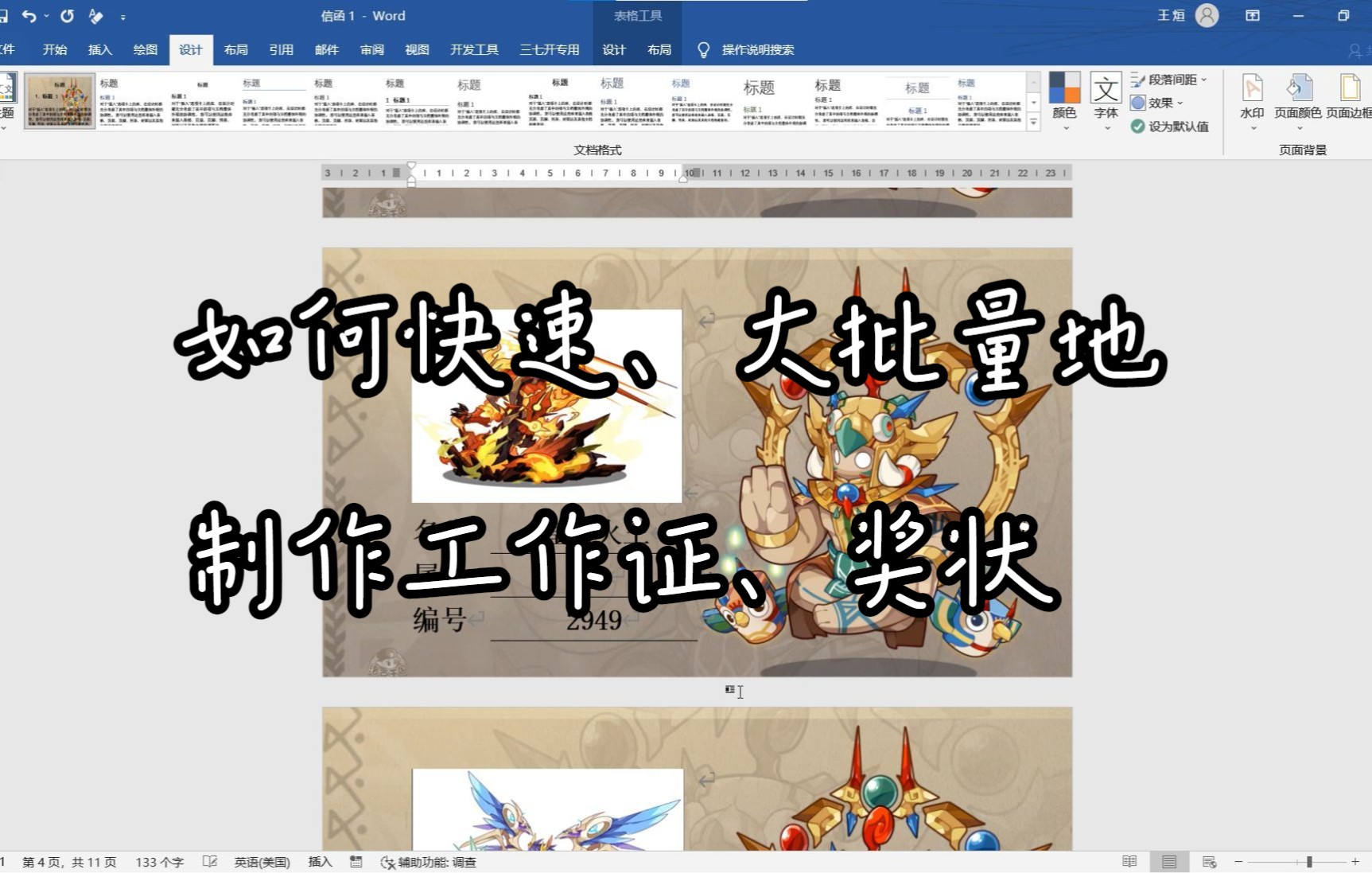Screen dimensions: 1372x873
Task: Click the ruler first-line indent marker
Action: (411, 167)
